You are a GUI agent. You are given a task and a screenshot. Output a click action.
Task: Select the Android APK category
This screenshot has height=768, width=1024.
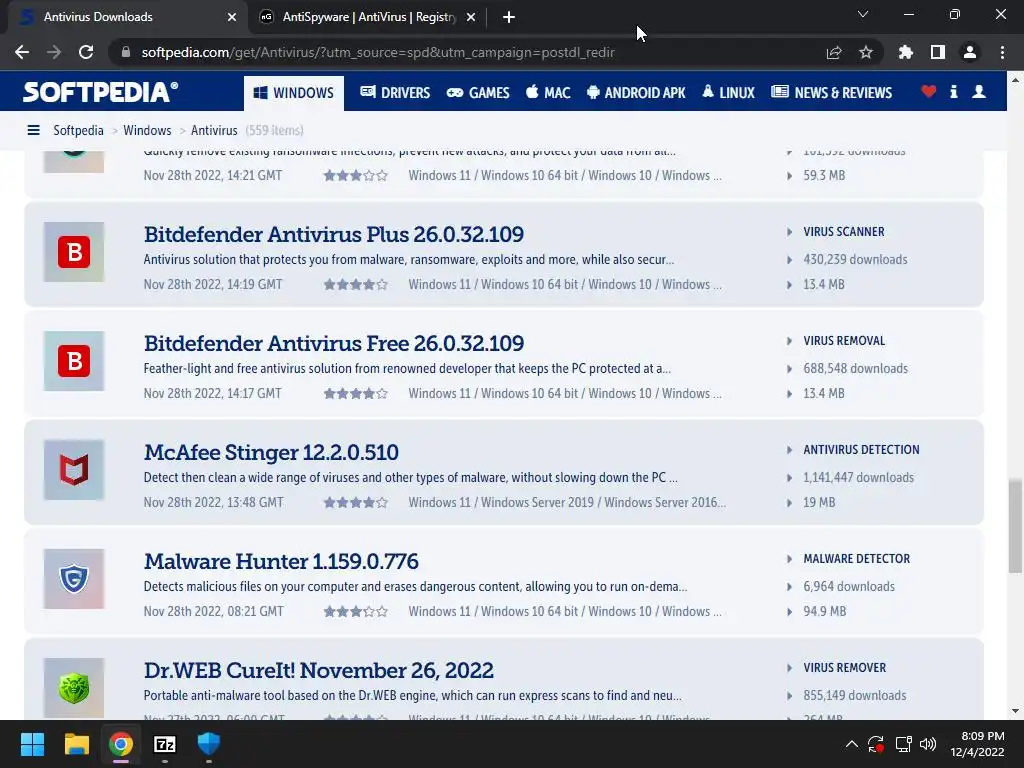(636, 93)
